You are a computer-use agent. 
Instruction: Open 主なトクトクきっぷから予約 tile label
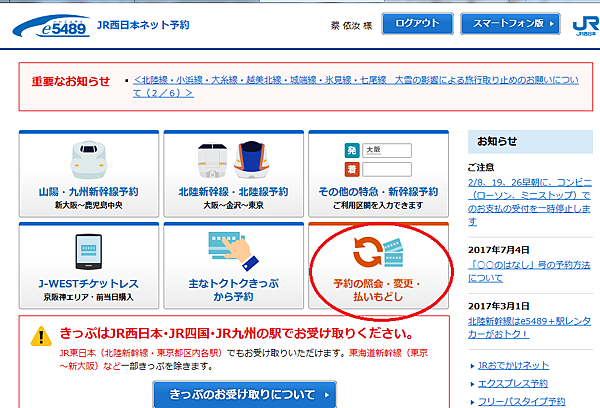pyautogui.click(x=233, y=290)
